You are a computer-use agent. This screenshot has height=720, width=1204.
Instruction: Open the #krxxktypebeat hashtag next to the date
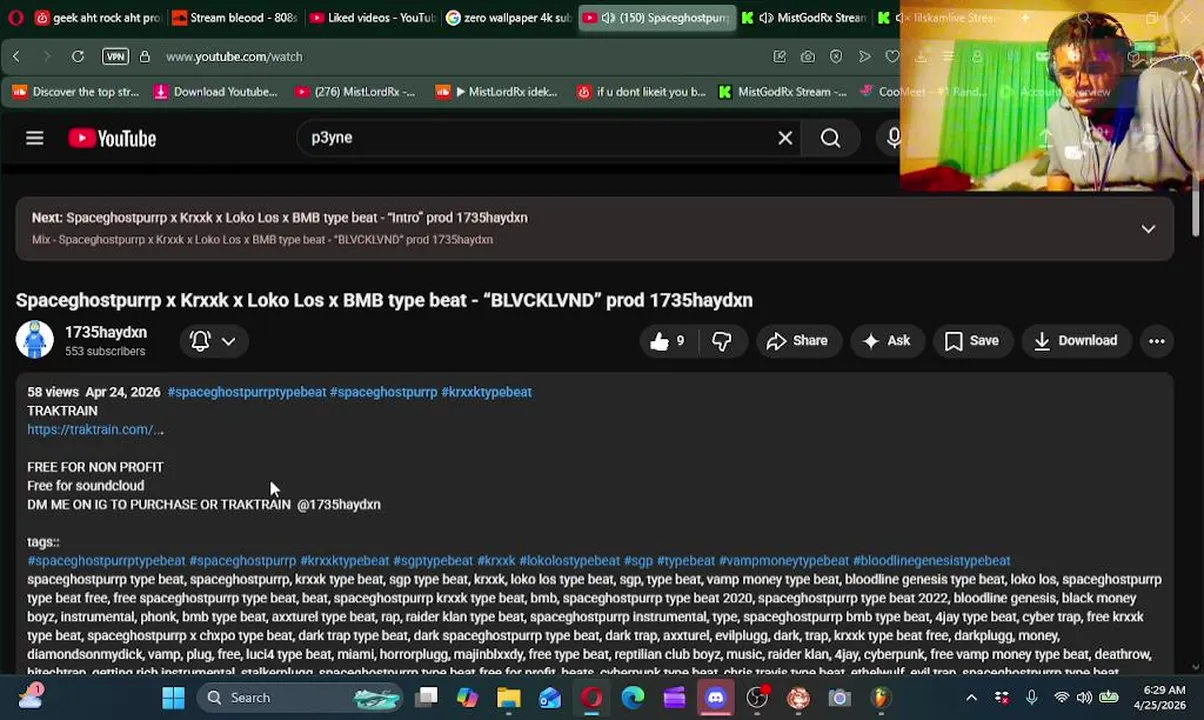pos(486,392)
